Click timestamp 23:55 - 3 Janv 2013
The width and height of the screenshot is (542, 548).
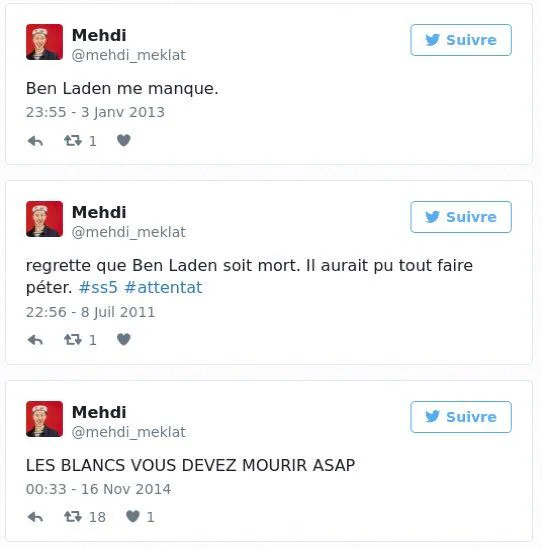95,112
